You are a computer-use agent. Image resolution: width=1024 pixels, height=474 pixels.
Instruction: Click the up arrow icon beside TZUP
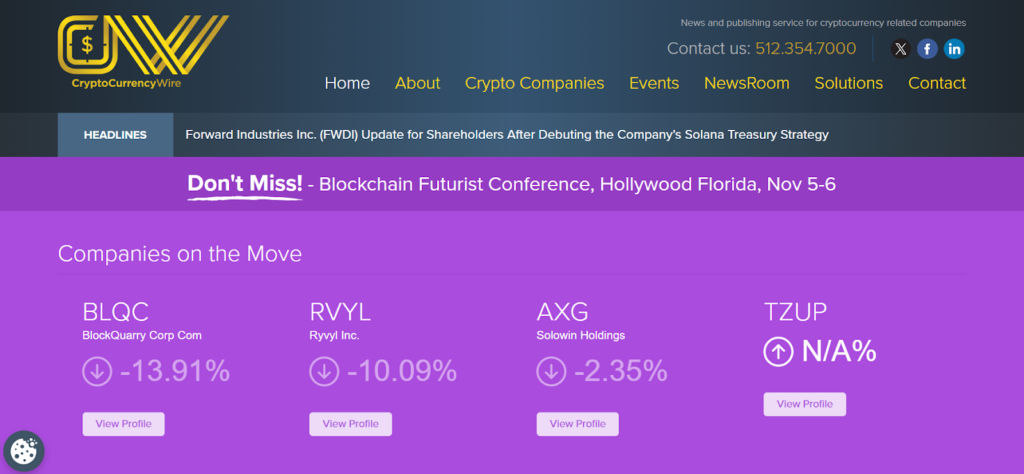tap(778, 351)
